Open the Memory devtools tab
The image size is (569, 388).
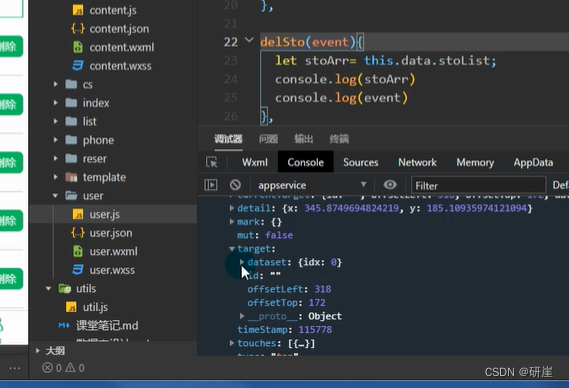pyautogui.click(x=475, y=162)
